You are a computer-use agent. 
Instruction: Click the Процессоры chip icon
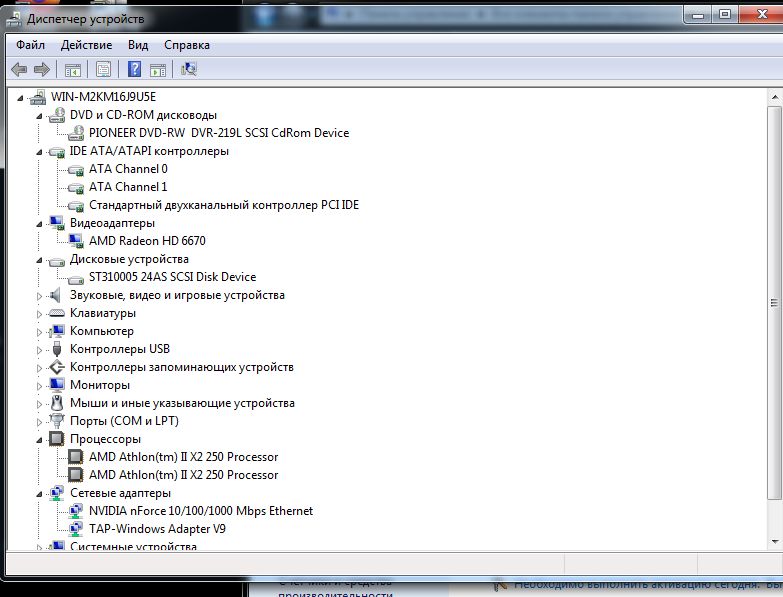point(56,439)
